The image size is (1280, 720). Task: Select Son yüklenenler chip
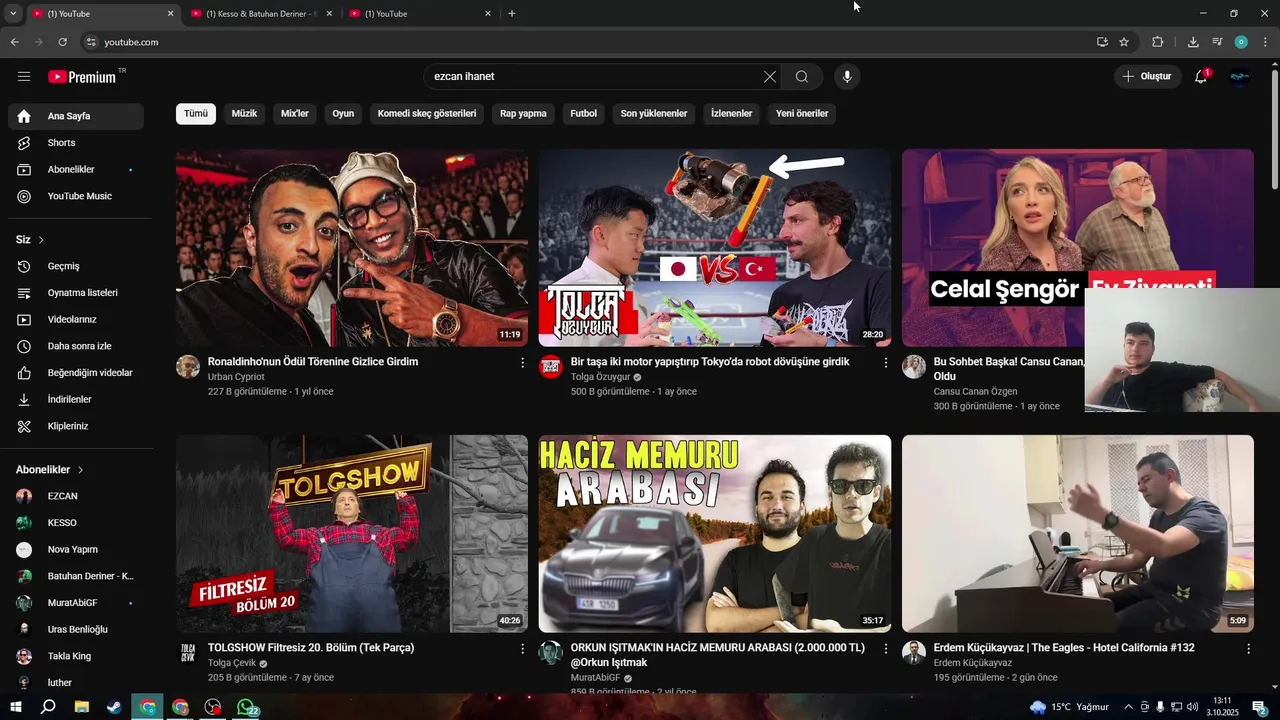tap(654, 114)
